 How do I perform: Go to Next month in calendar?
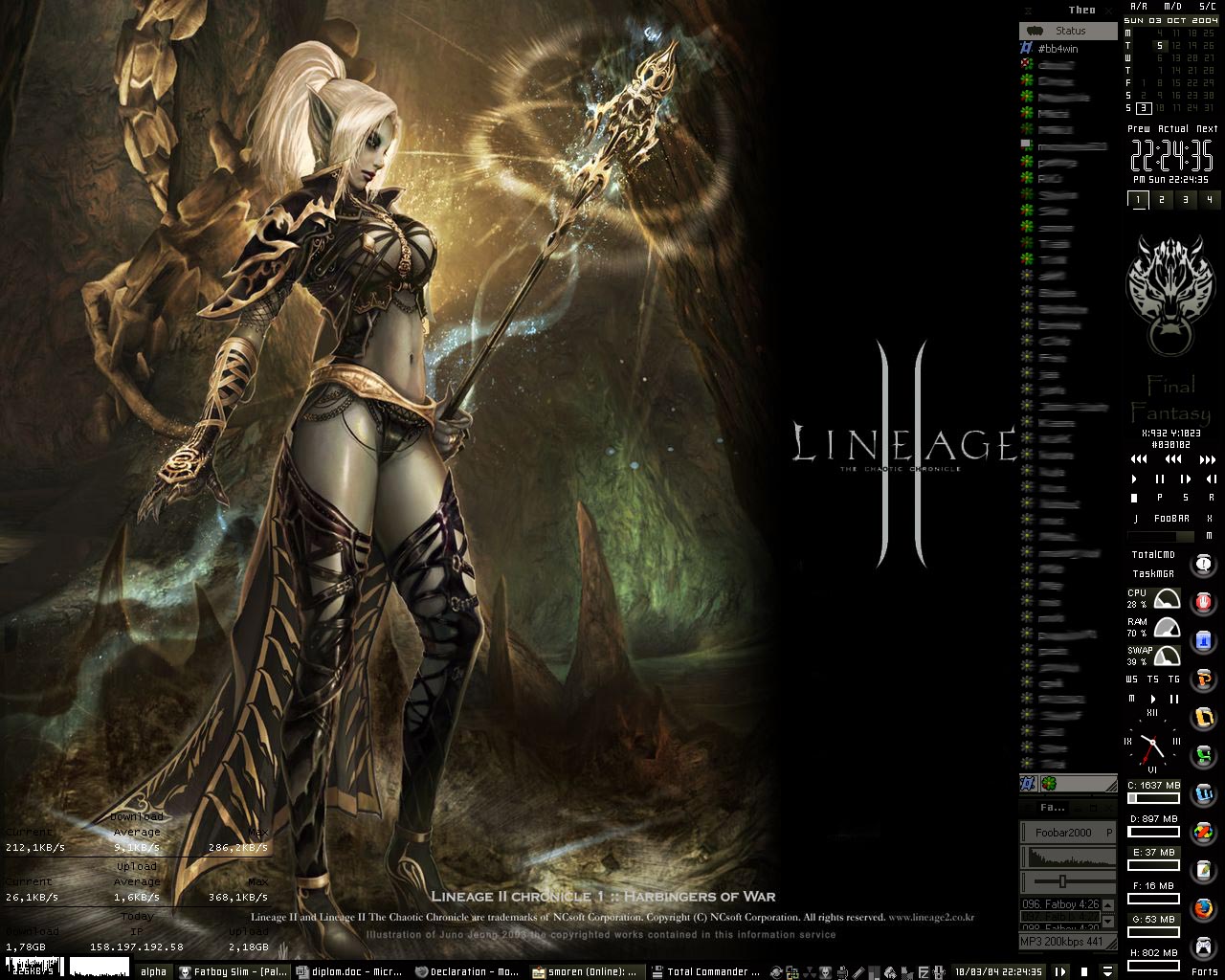pos(1207,128)
